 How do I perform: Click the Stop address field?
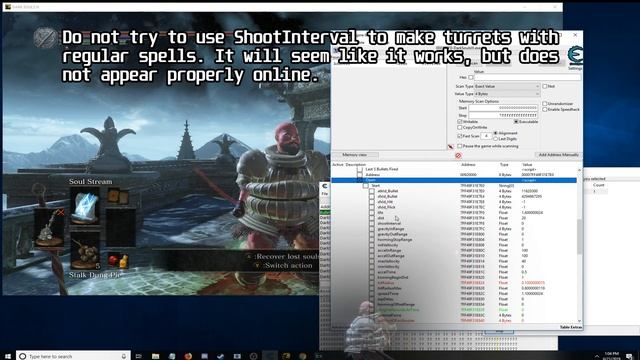pos(503,116)
